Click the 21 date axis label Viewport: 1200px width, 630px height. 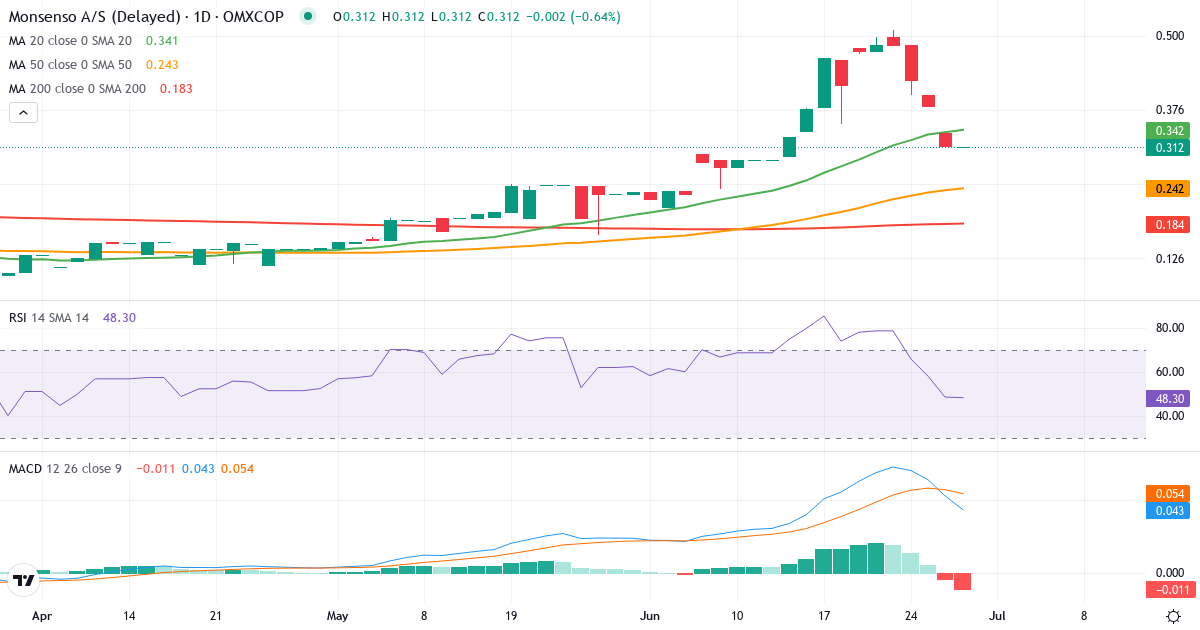216,616
